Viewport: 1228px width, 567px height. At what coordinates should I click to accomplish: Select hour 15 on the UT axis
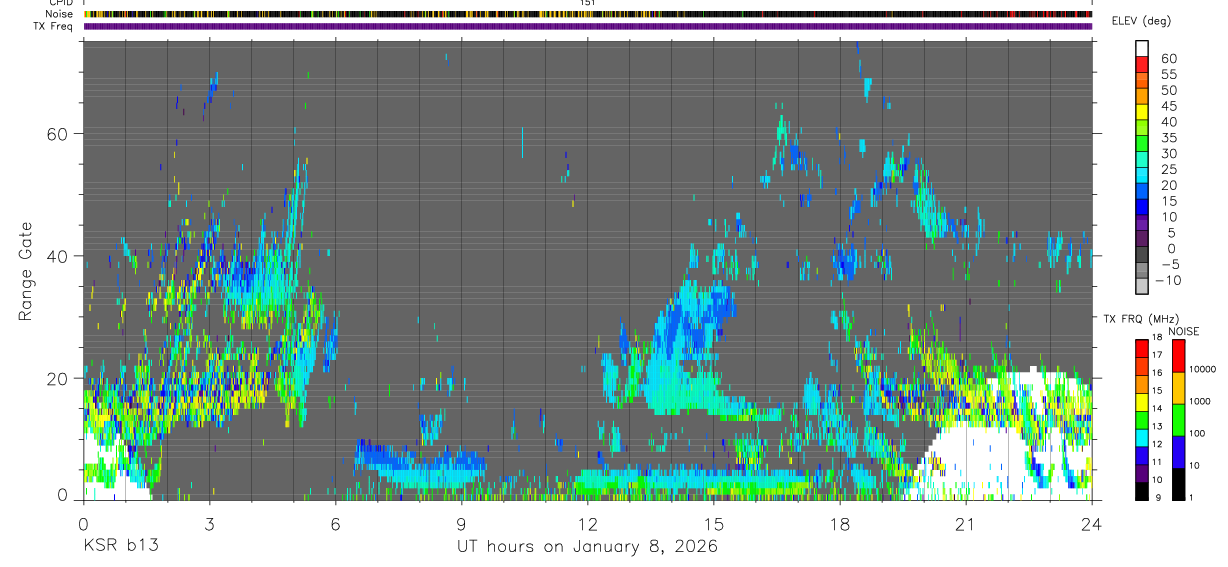point(714,523)
